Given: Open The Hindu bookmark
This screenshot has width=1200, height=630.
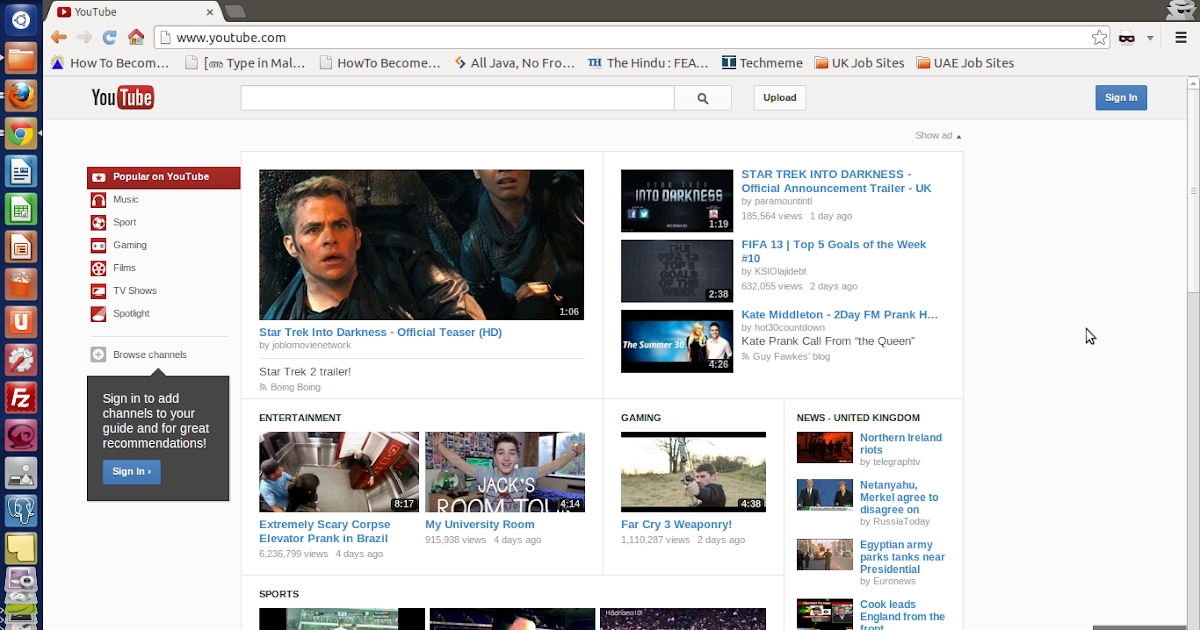Looking at the screenshot, I should (x=648, y=63).
